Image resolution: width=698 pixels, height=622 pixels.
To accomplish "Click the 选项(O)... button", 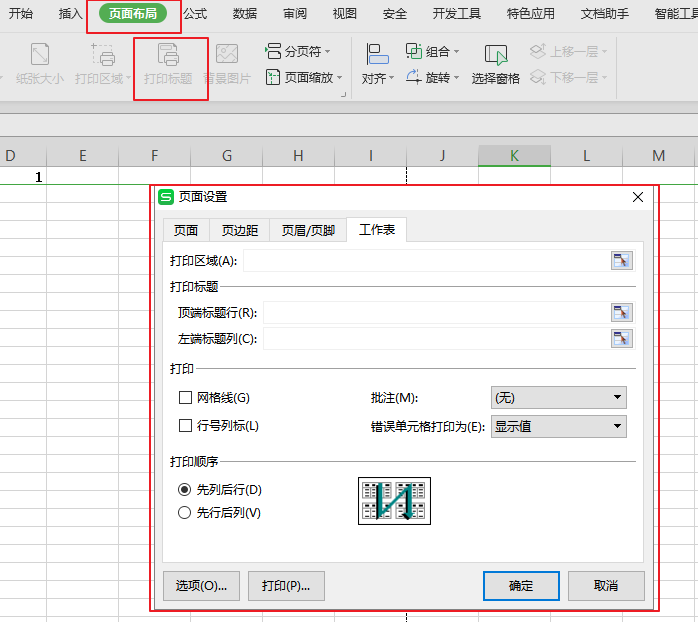I will tap(201, 586).
